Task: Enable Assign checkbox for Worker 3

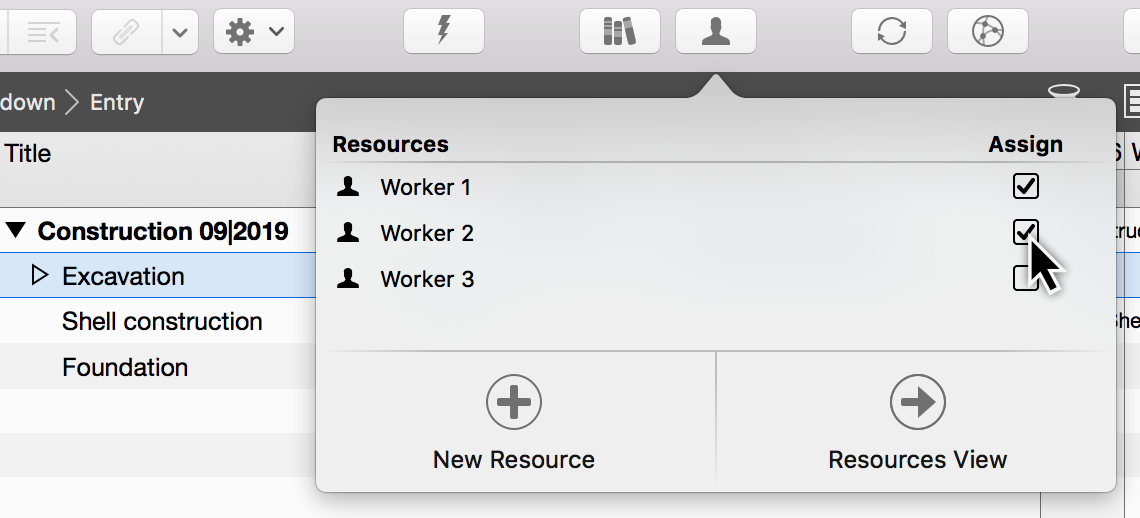Action: pyautogui.click(x=1024, y=278)
